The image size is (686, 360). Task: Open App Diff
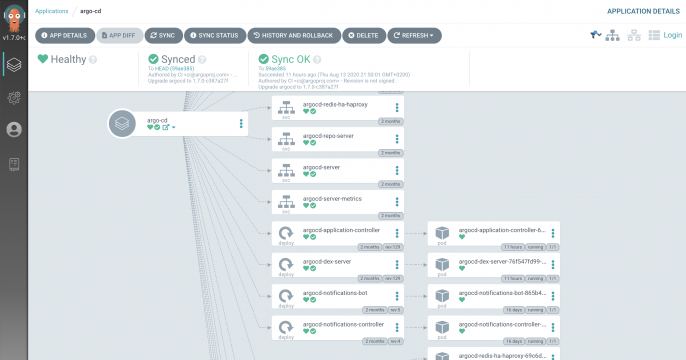click(119, 35)
